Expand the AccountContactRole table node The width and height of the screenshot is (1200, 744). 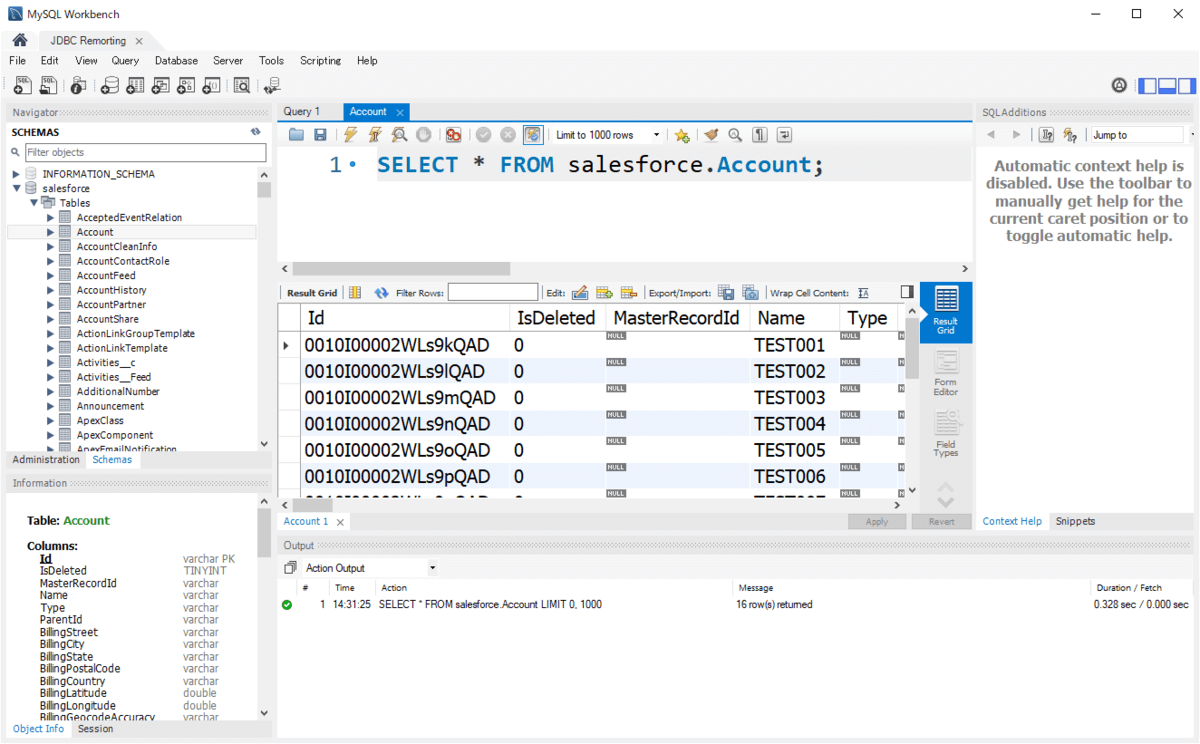pyautogui.click(x=51, y=261)
